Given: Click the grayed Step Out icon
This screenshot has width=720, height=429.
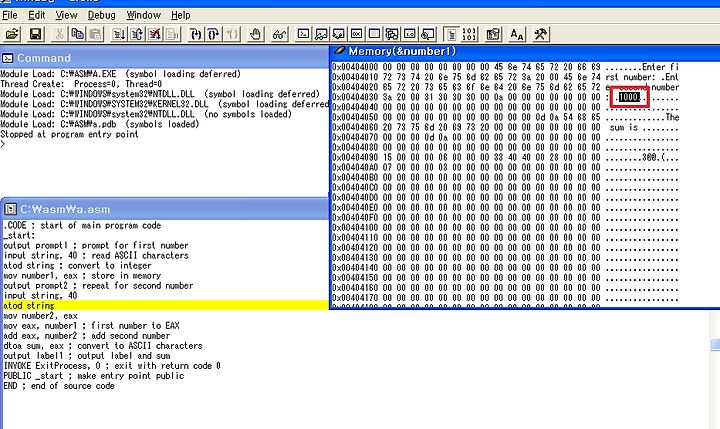Looking at the screenshot, I should (232, 34).
